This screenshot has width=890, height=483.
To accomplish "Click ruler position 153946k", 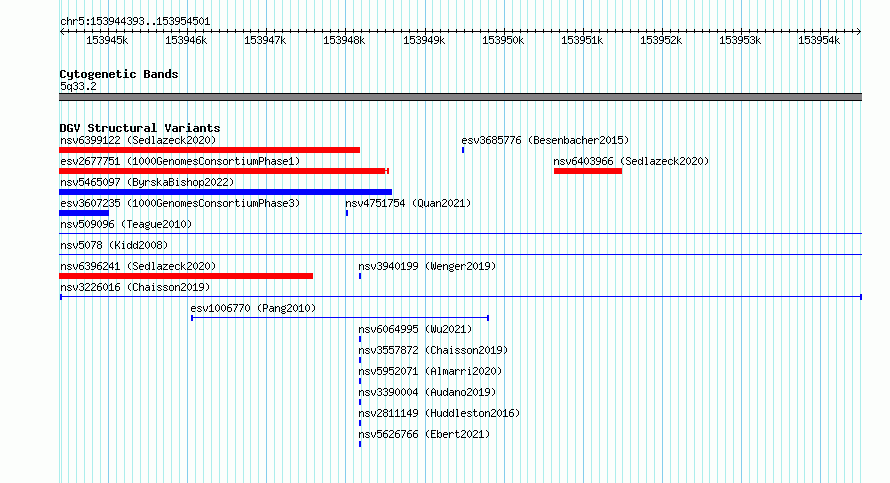I will pyautogui.click(x=186, y=40).
